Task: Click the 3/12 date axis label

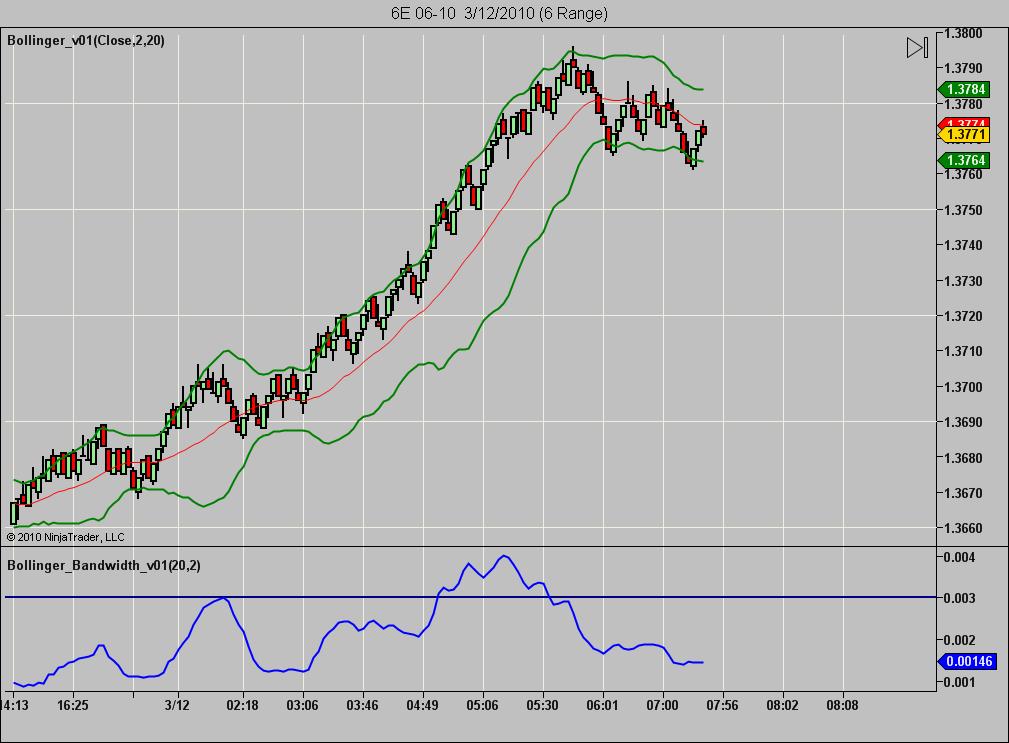Action: [x=177, y=706]
